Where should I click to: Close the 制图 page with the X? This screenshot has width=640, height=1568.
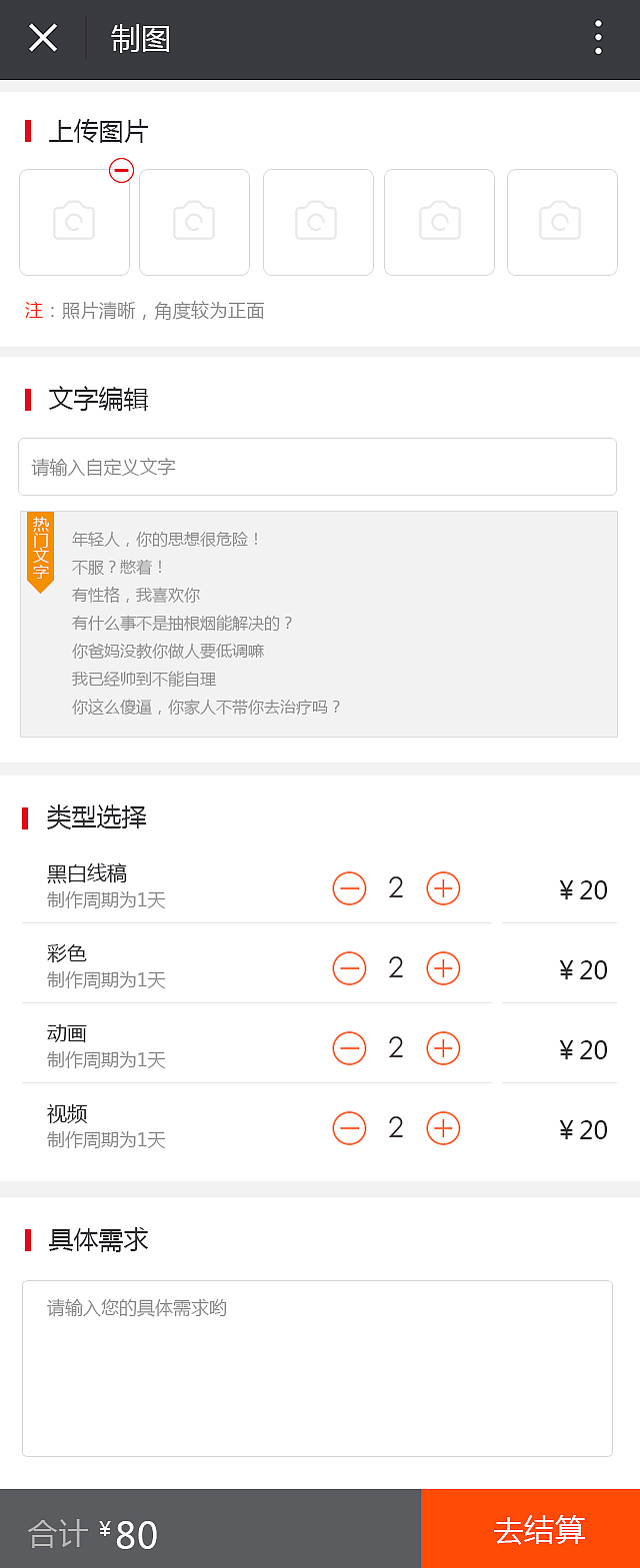(42, 39)
